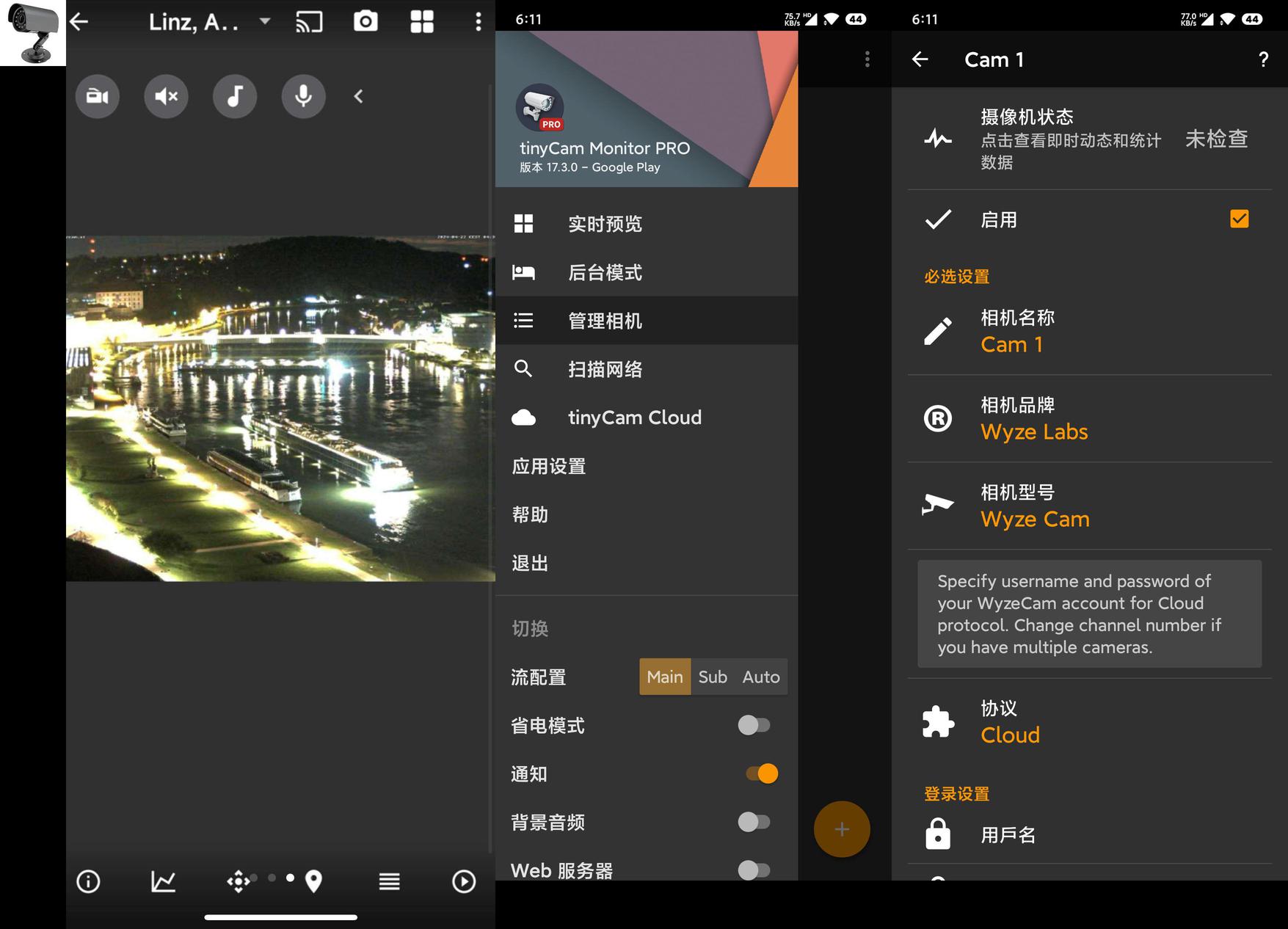Switch to multi-camera grid layout
Viewport: 1288px width, 929px height.
[x=422, y=22]
